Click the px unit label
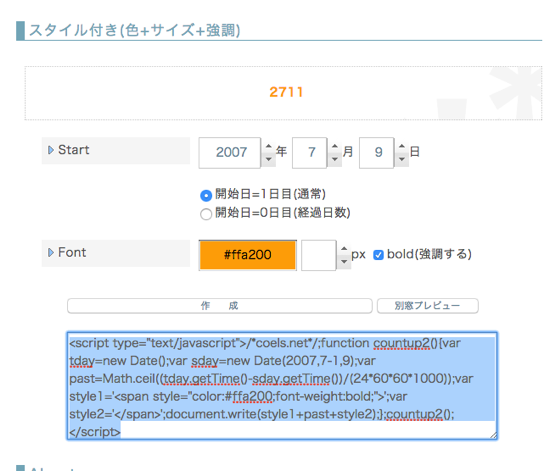The width and height of the screenshot is (550, 471). click(x=358, y=255)
